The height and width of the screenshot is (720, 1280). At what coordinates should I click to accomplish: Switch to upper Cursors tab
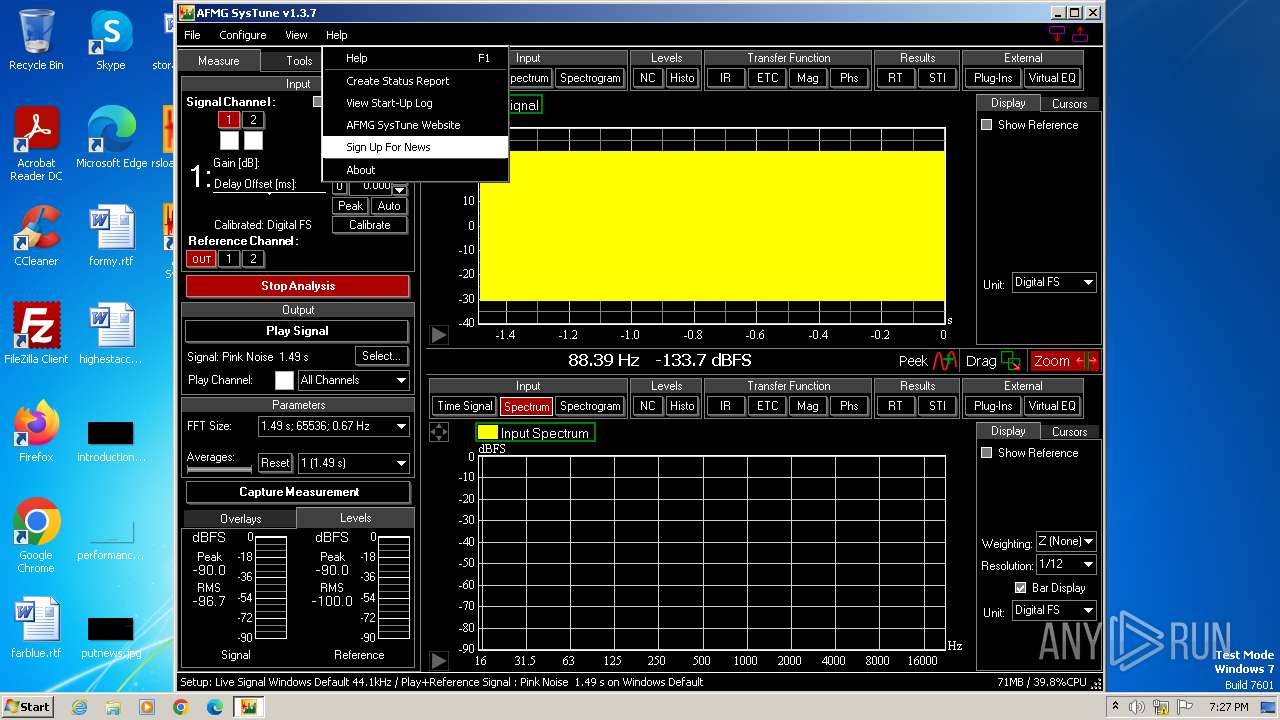pos(1069,104)
